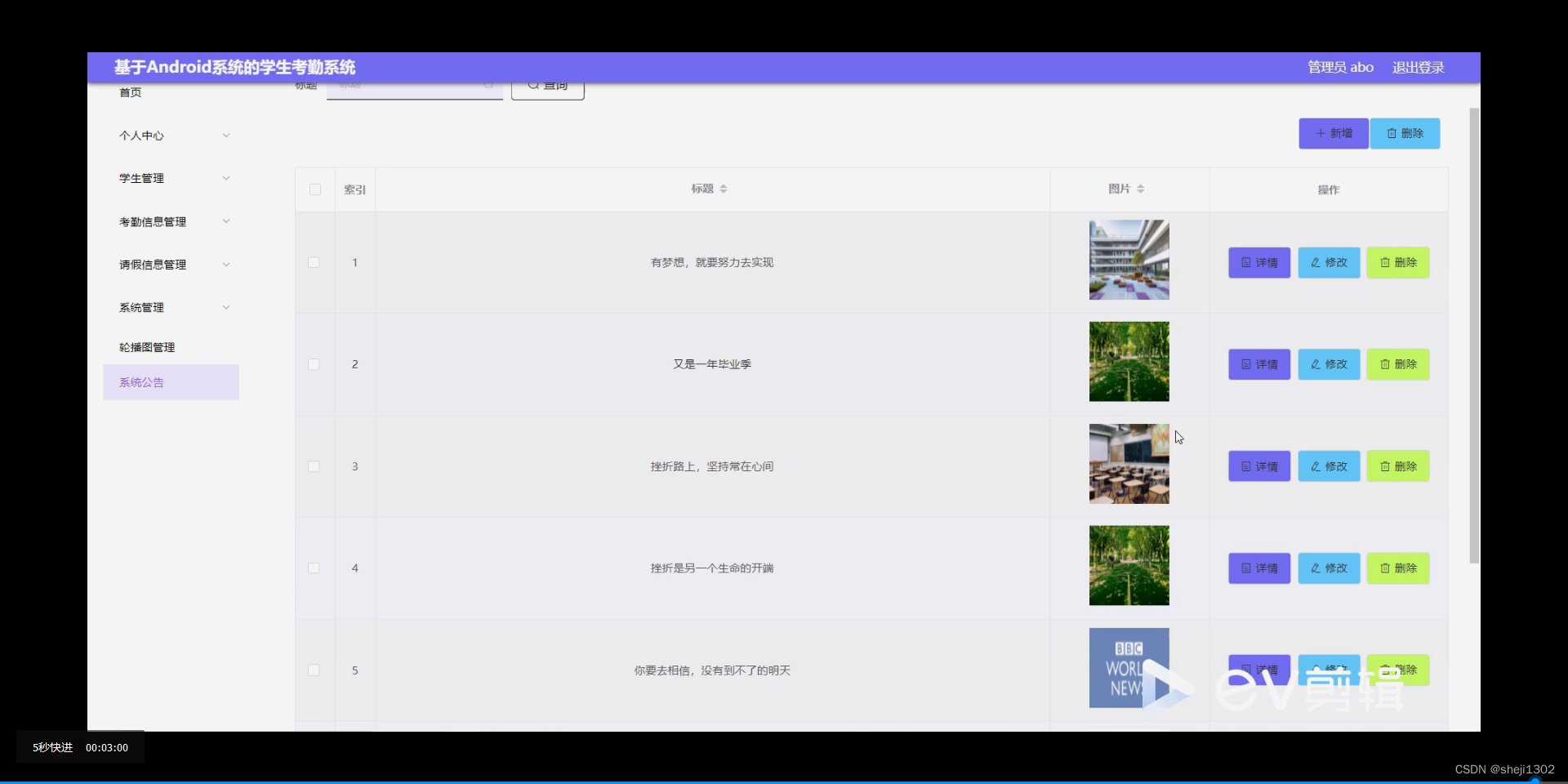1568x784 pixels.
Task: Open the 首页 menu item
Action: (131, 92)
